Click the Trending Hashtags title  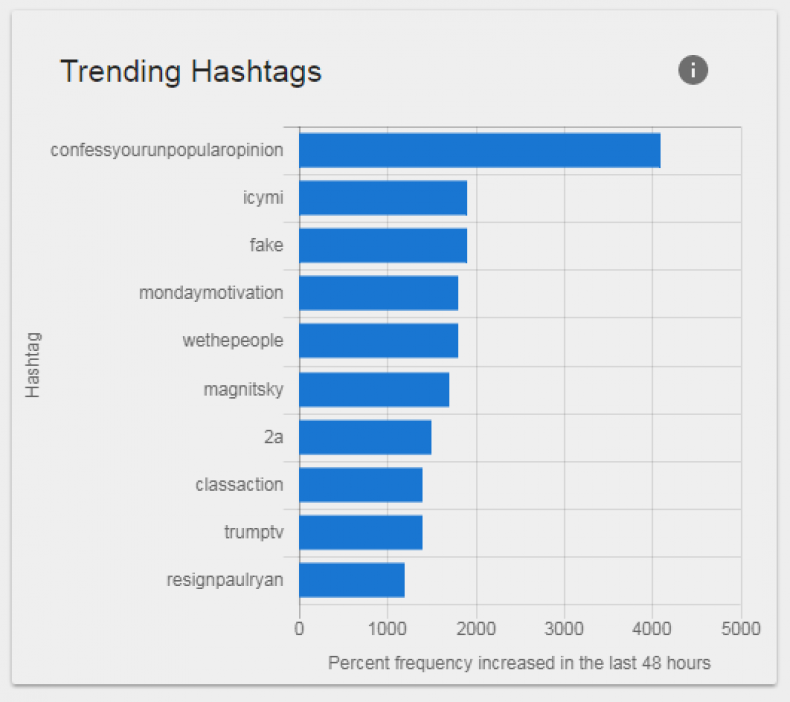coord(191,71)
